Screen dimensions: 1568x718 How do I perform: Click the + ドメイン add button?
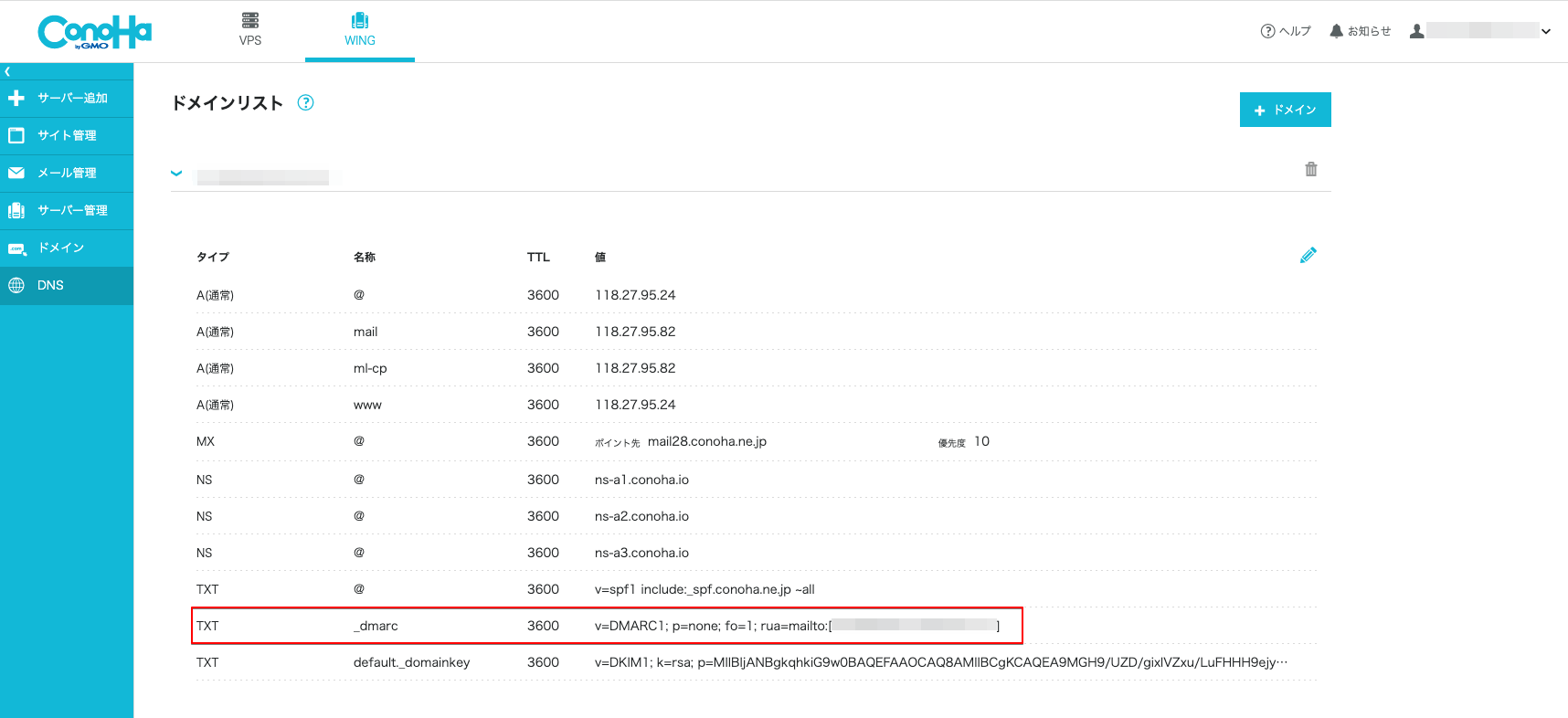point(1285,110)
